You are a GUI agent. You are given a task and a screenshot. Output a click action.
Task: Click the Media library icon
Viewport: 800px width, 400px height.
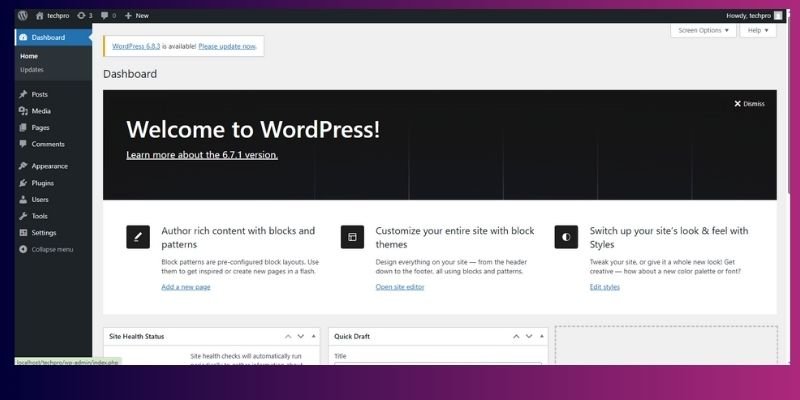(x=23, y=111)
